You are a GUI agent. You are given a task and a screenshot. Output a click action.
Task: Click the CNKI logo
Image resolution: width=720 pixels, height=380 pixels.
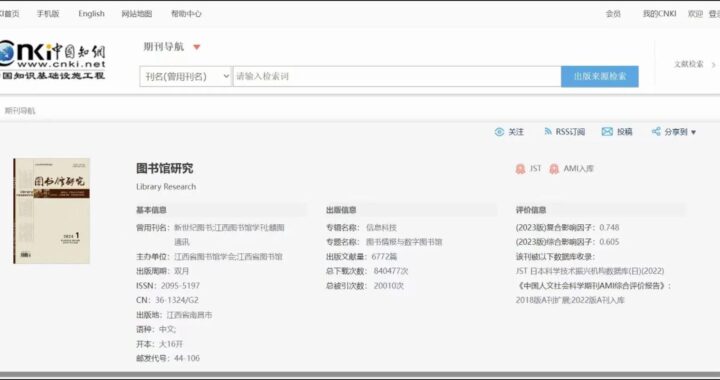[x=52, y=60]
